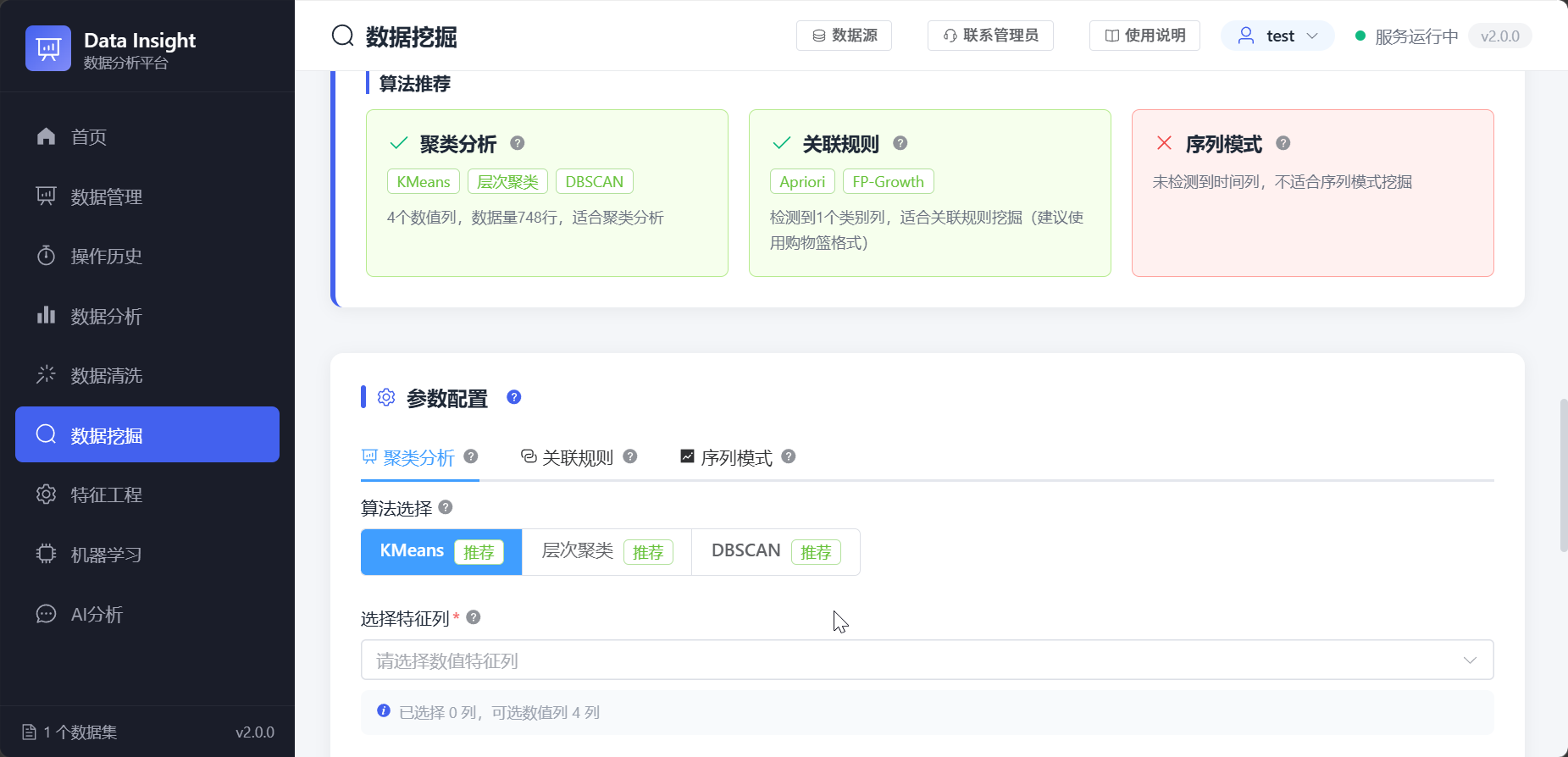Switch to the 序列模式 tab
The image size is (1568, 757).
pyautogui.click(x=737, y=457)
